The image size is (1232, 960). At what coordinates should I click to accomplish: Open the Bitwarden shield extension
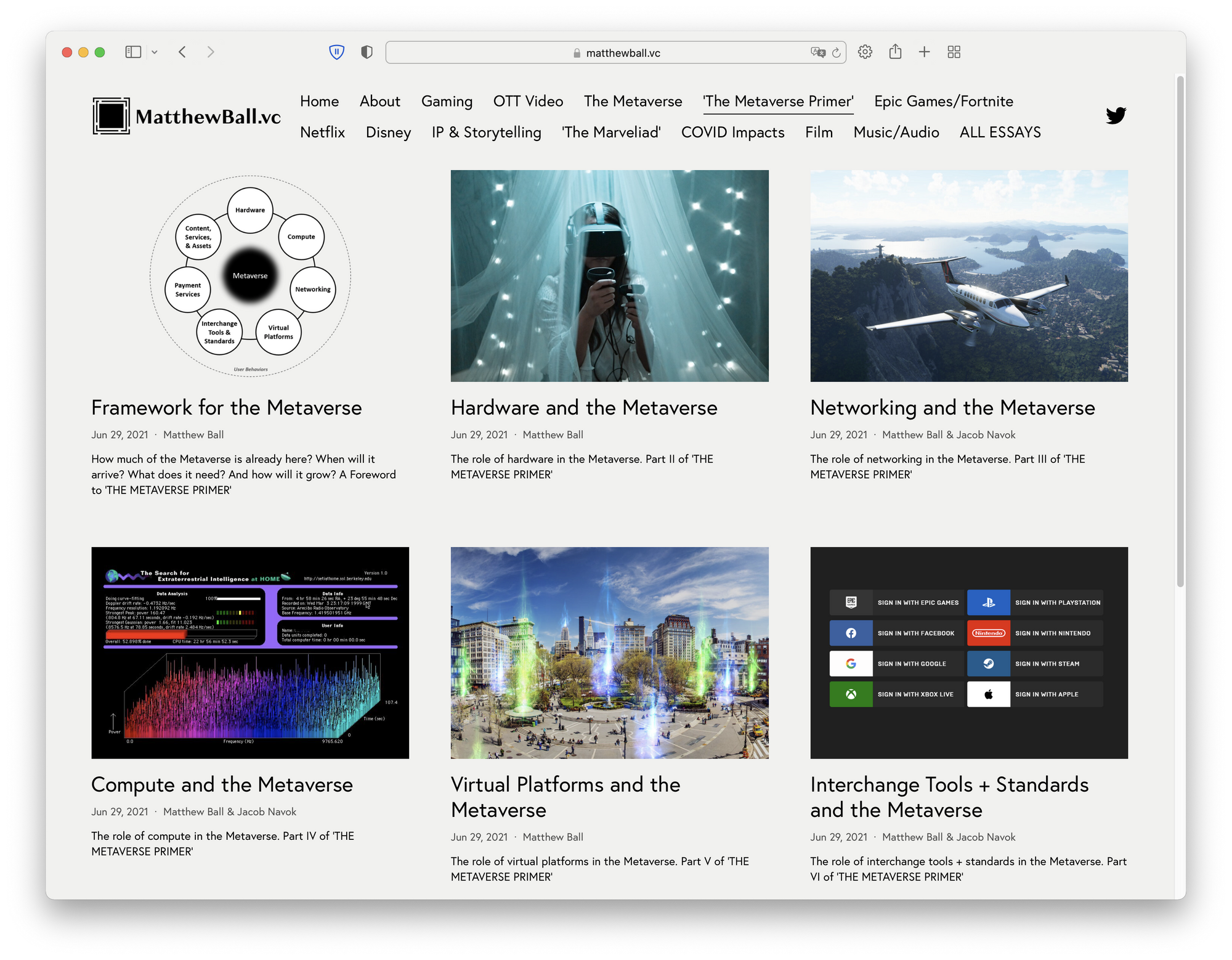point(336,52)
